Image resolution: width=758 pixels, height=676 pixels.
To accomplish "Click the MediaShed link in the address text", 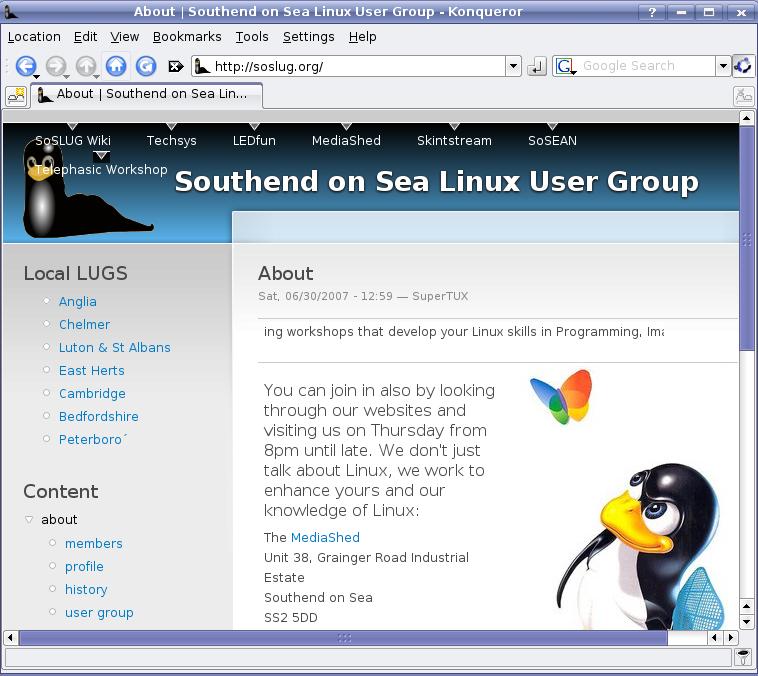I will 325,537.
